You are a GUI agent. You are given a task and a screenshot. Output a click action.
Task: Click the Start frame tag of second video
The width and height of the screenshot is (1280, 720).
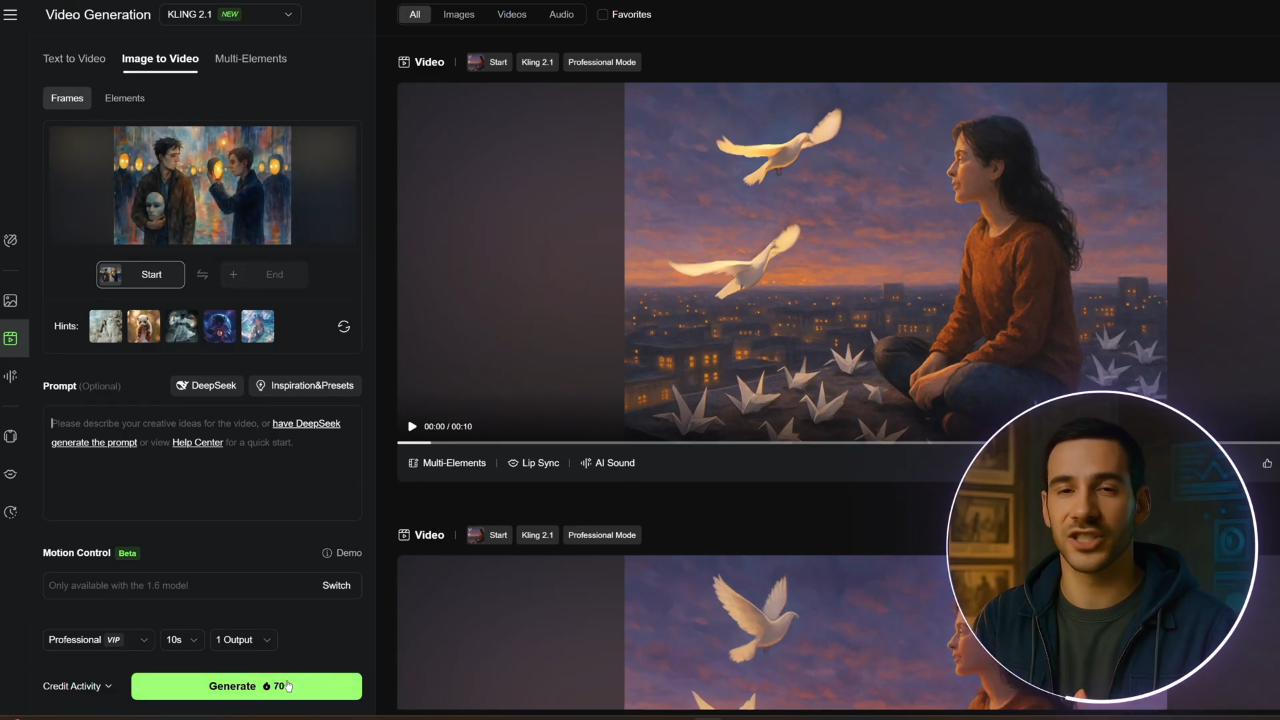[489, 535]
